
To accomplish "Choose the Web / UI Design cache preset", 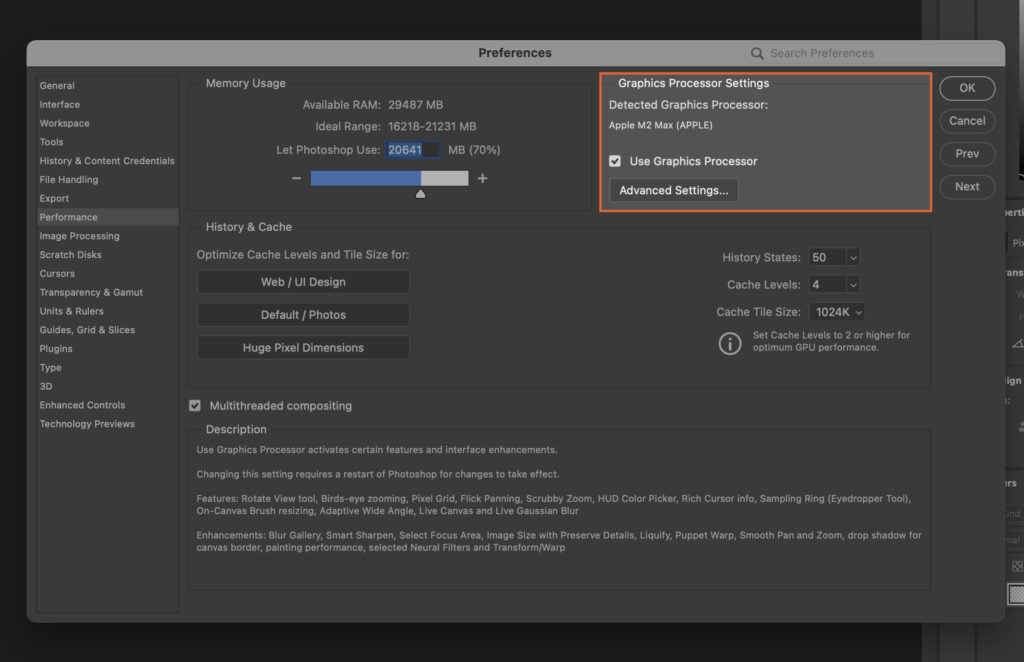I will (x=303, y=281).
